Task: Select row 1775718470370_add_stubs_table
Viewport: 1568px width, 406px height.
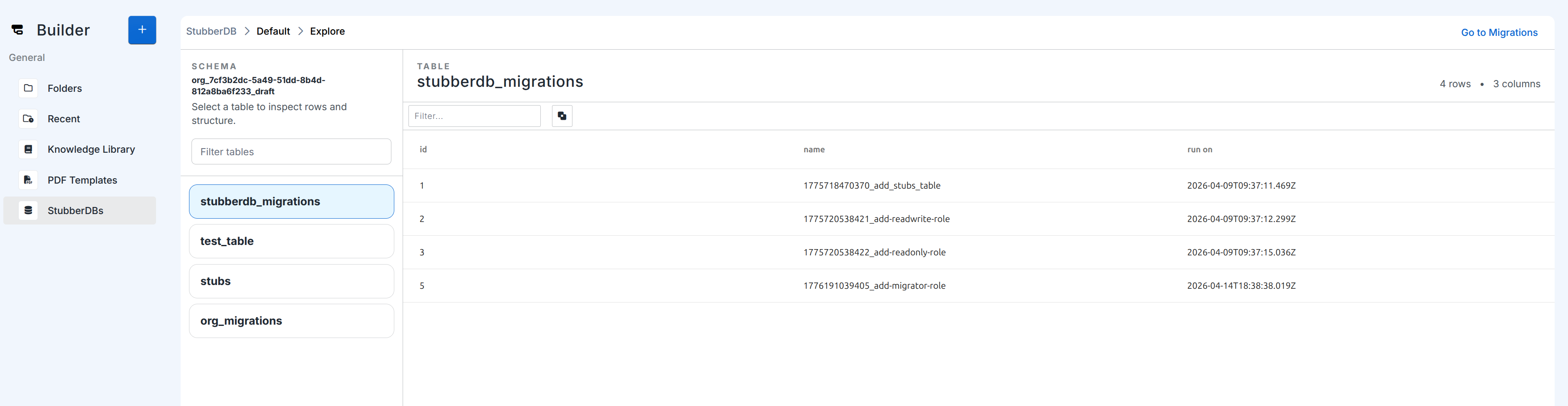Action: point(871,186)
